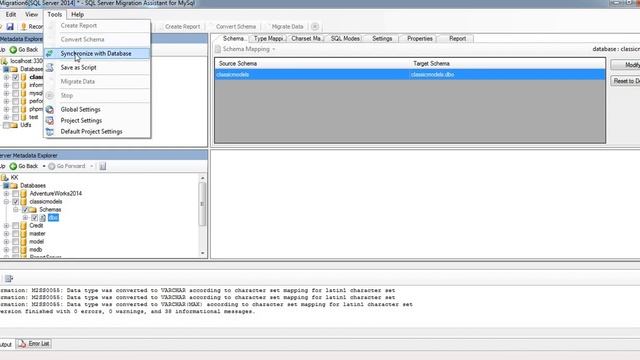Viewport: 640px width, 360px height.
Task: Uncheck SQL Server classicmodels checkbox
Action: (x=15, y=202)
